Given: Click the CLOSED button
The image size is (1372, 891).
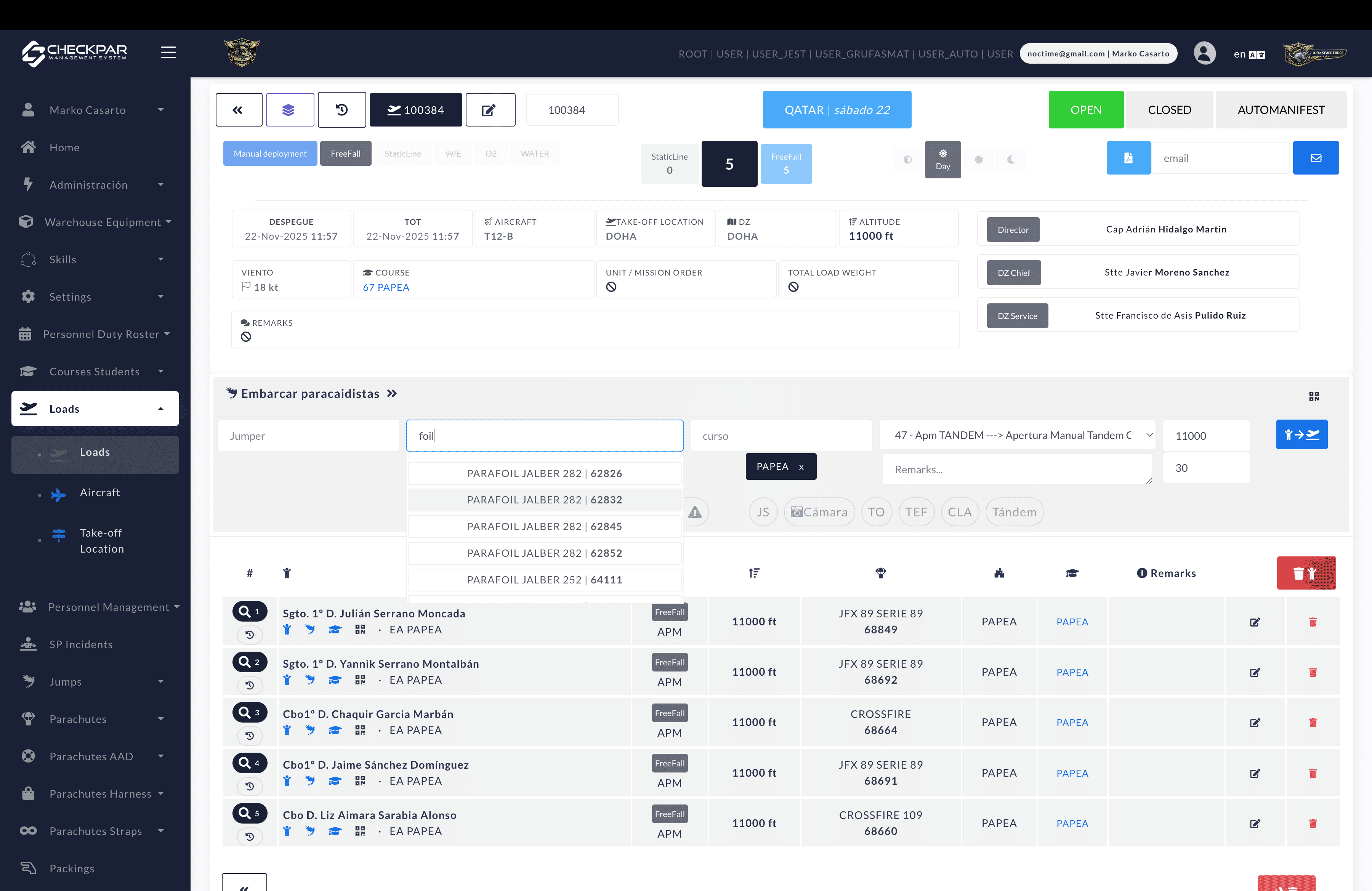Looking at the screenshot, I should 1169,109.
